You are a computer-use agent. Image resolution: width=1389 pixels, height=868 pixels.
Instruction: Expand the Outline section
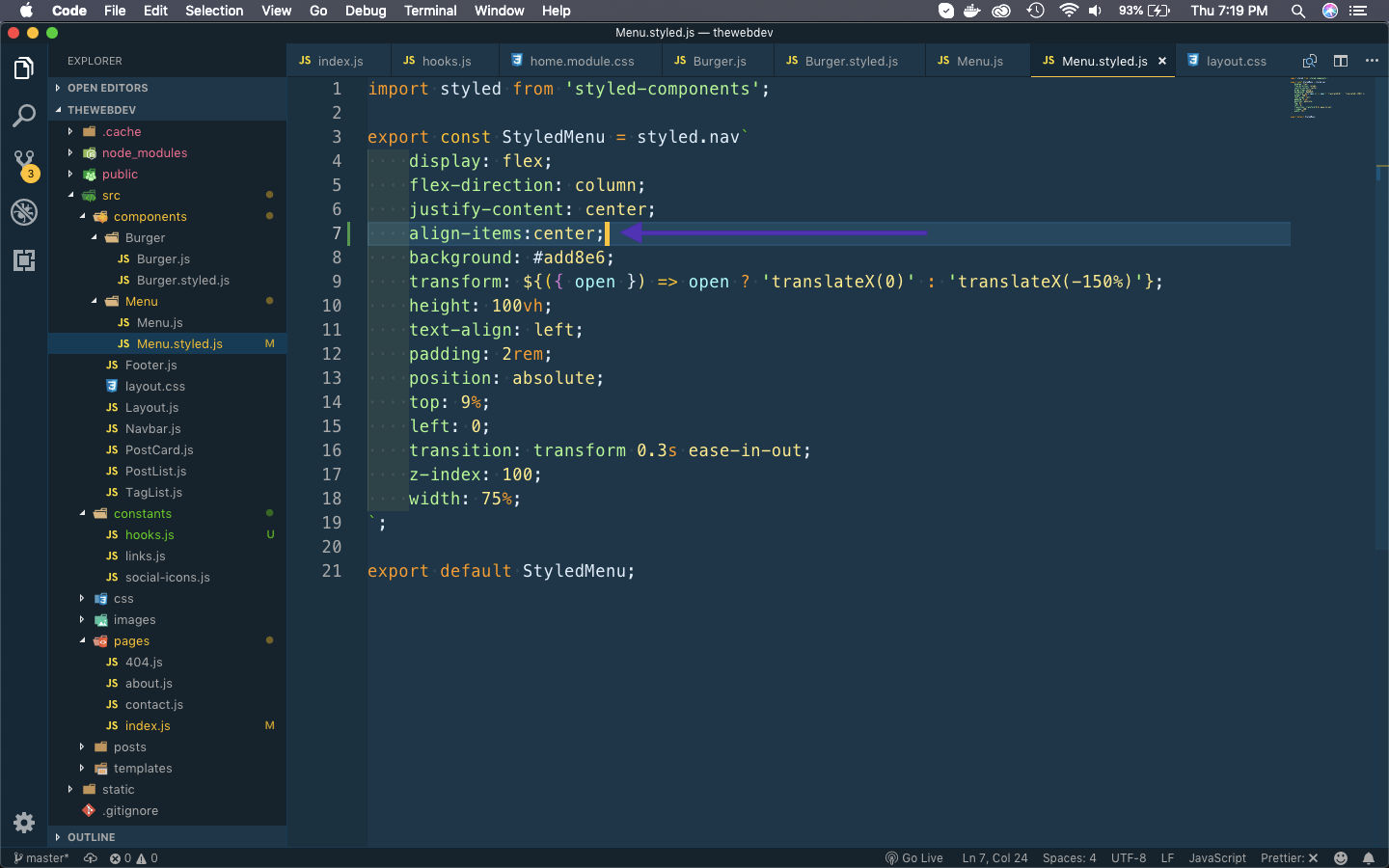tap(168, 837)
